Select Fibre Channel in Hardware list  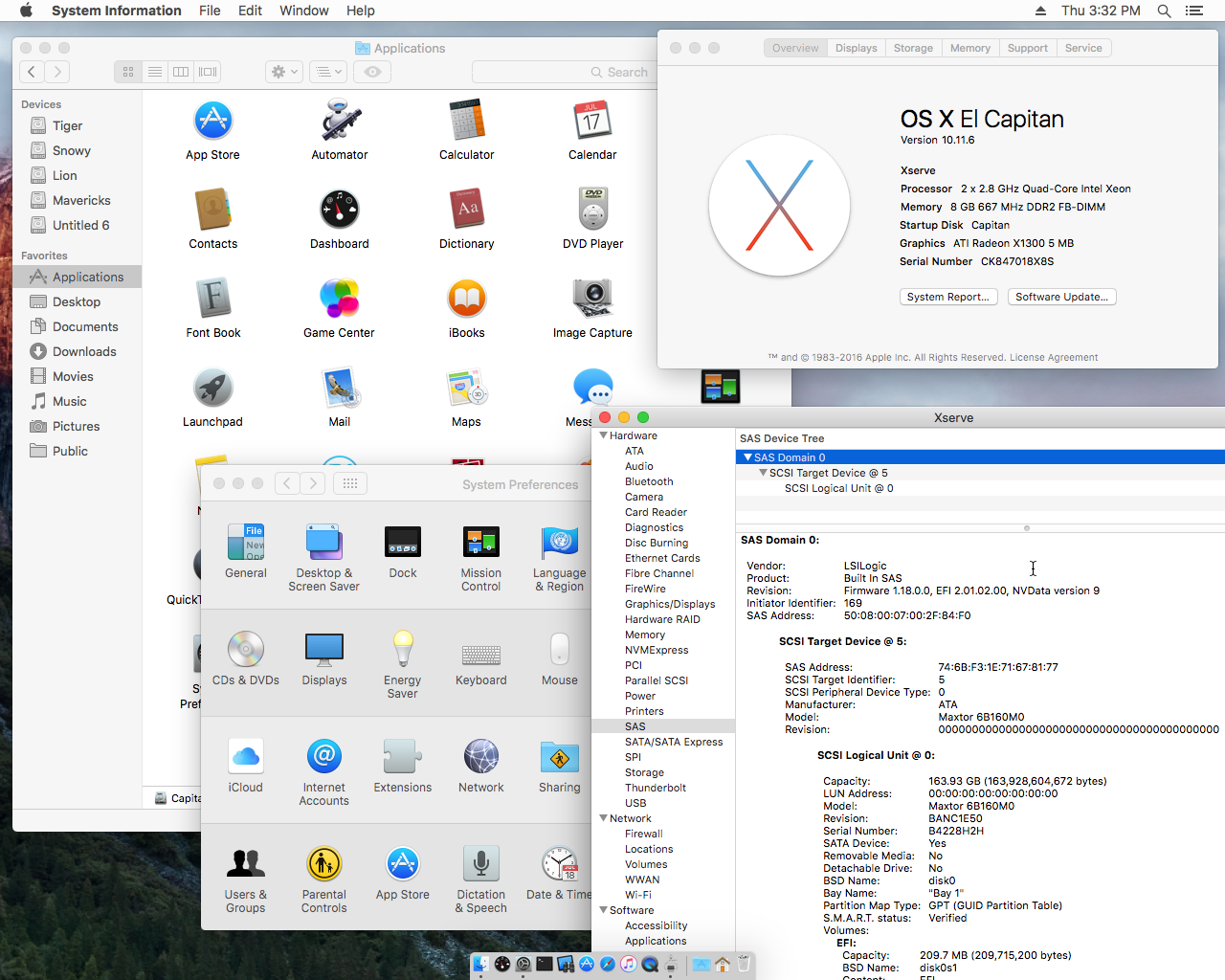[659, 573]
